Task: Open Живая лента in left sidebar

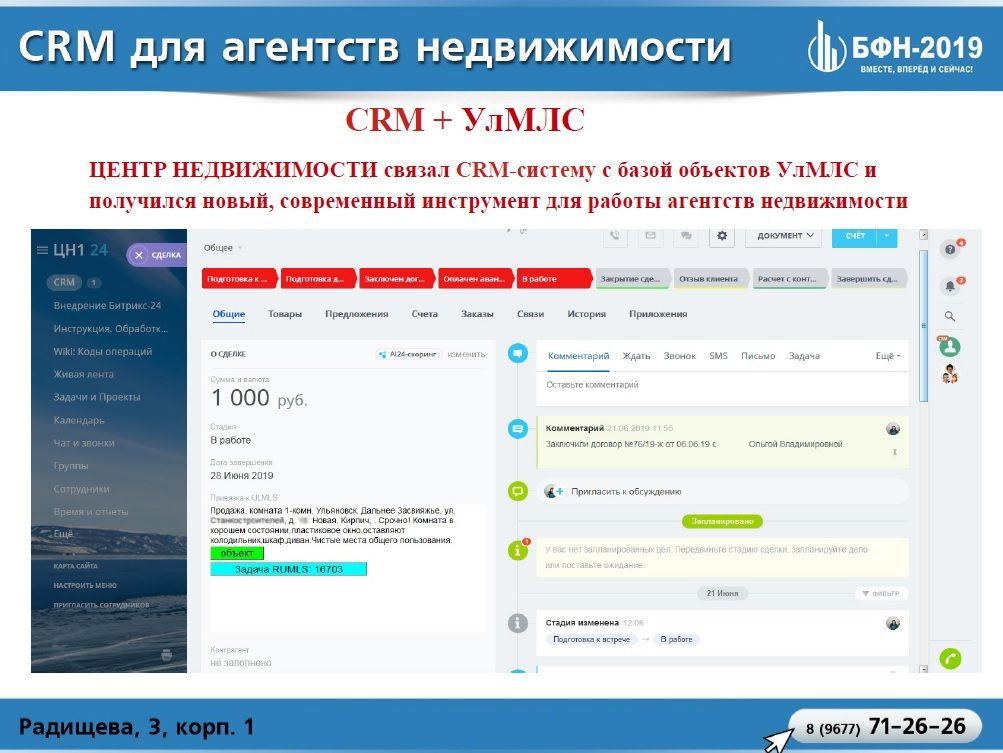Action: click(84, 374)
